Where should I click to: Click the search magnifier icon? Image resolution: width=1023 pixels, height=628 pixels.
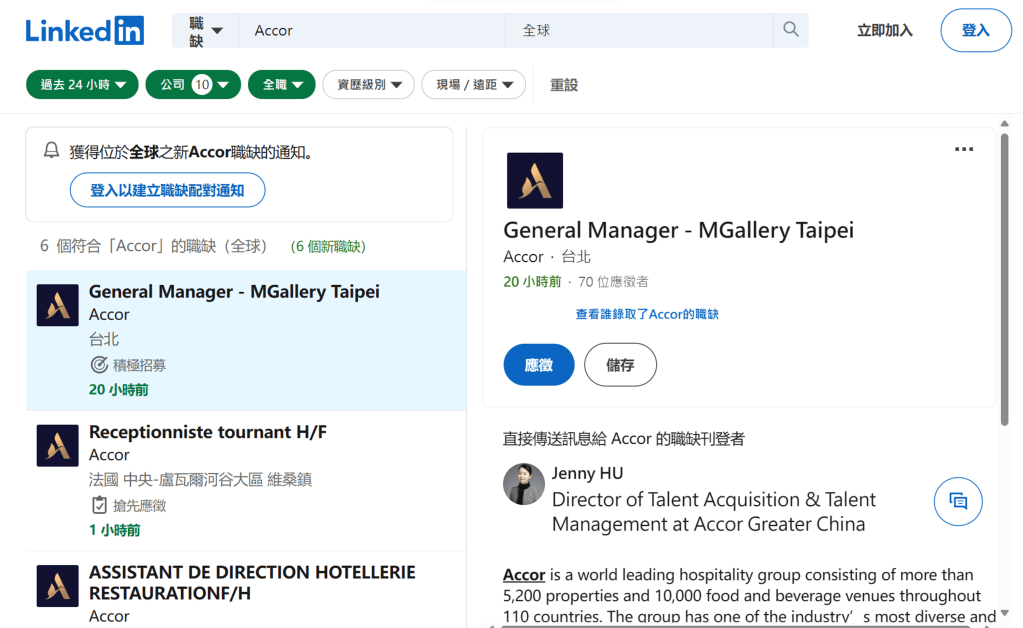pos(791,30)
